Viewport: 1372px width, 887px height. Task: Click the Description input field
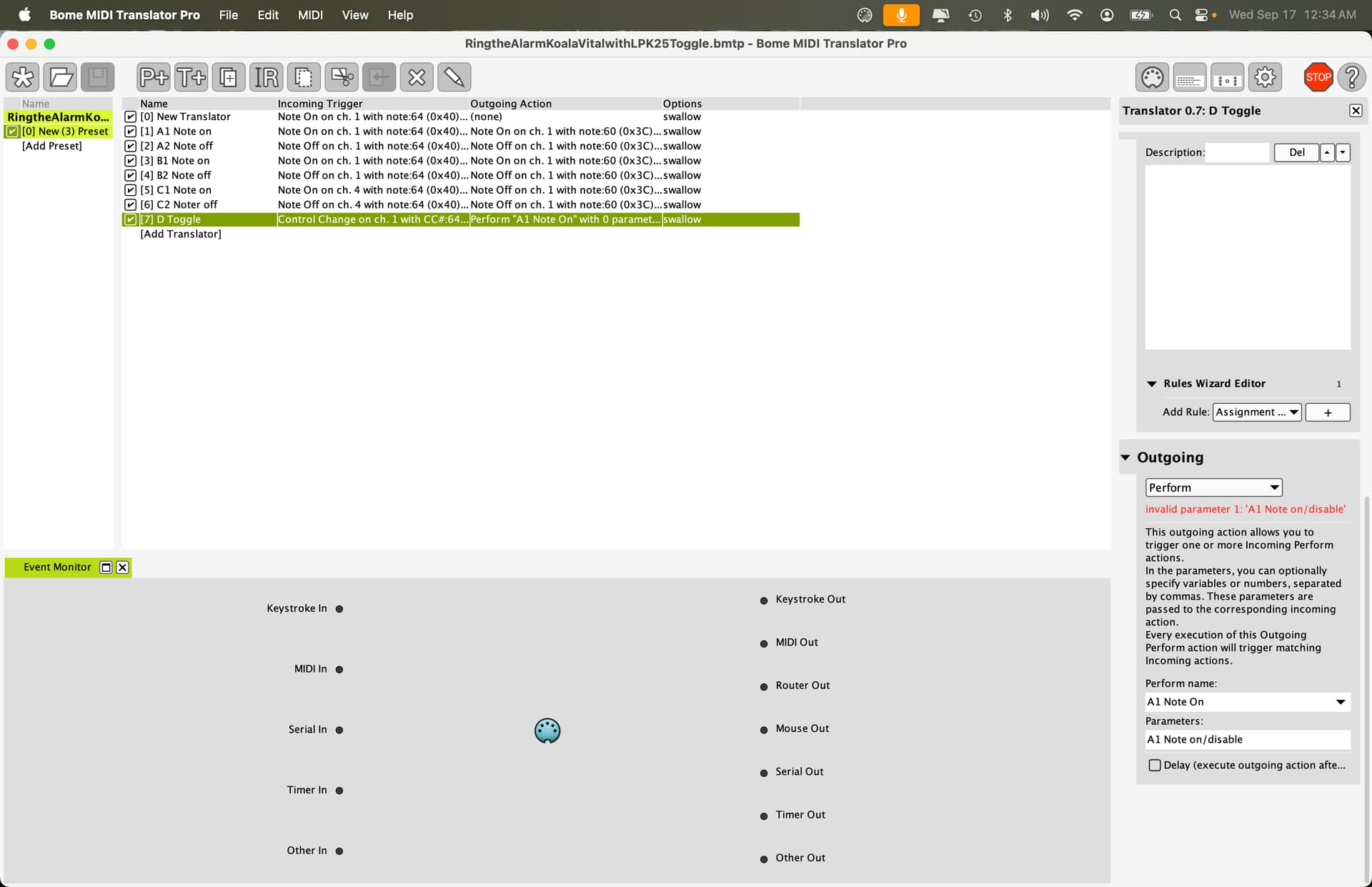click(1237, 152)
